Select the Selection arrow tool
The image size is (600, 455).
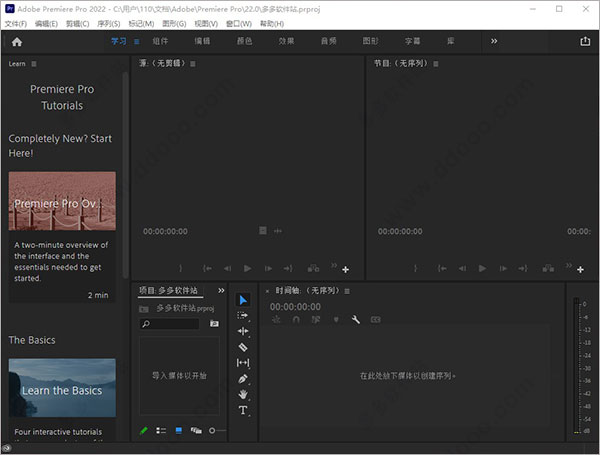(x=243, y=300)
